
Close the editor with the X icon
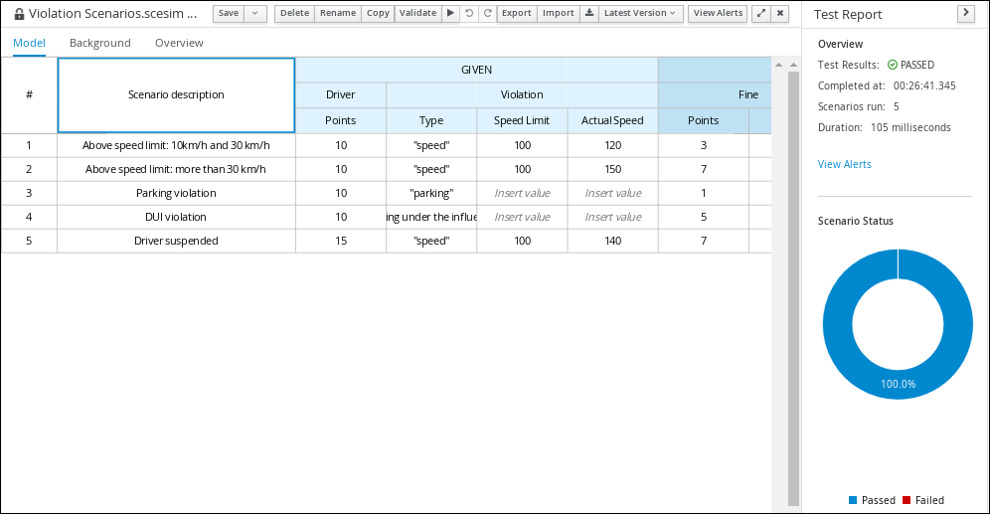tap(780, 14)
